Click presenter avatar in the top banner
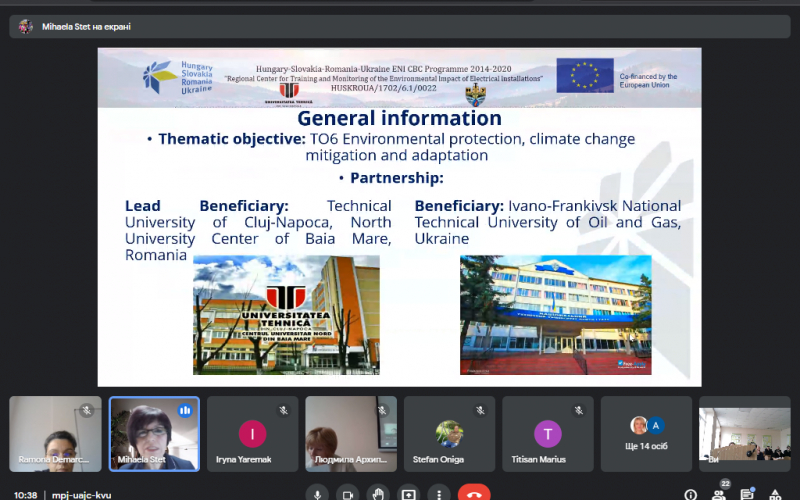The width and height of the screenshot is (800, 500). [x=26, y=27]
